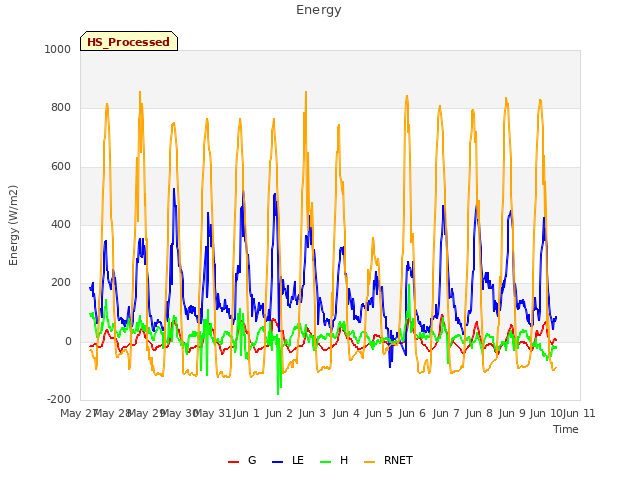
Task: Click the blue LE legend swatch
Action: [x=277, y=462]
